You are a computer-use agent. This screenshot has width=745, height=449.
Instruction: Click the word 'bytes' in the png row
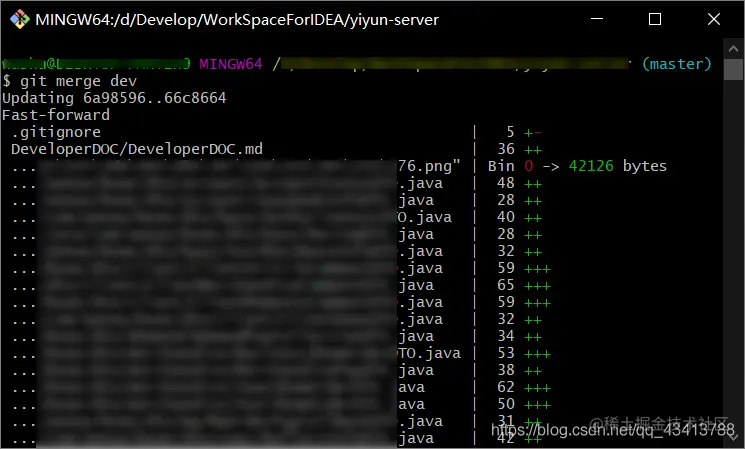point(645,166)
